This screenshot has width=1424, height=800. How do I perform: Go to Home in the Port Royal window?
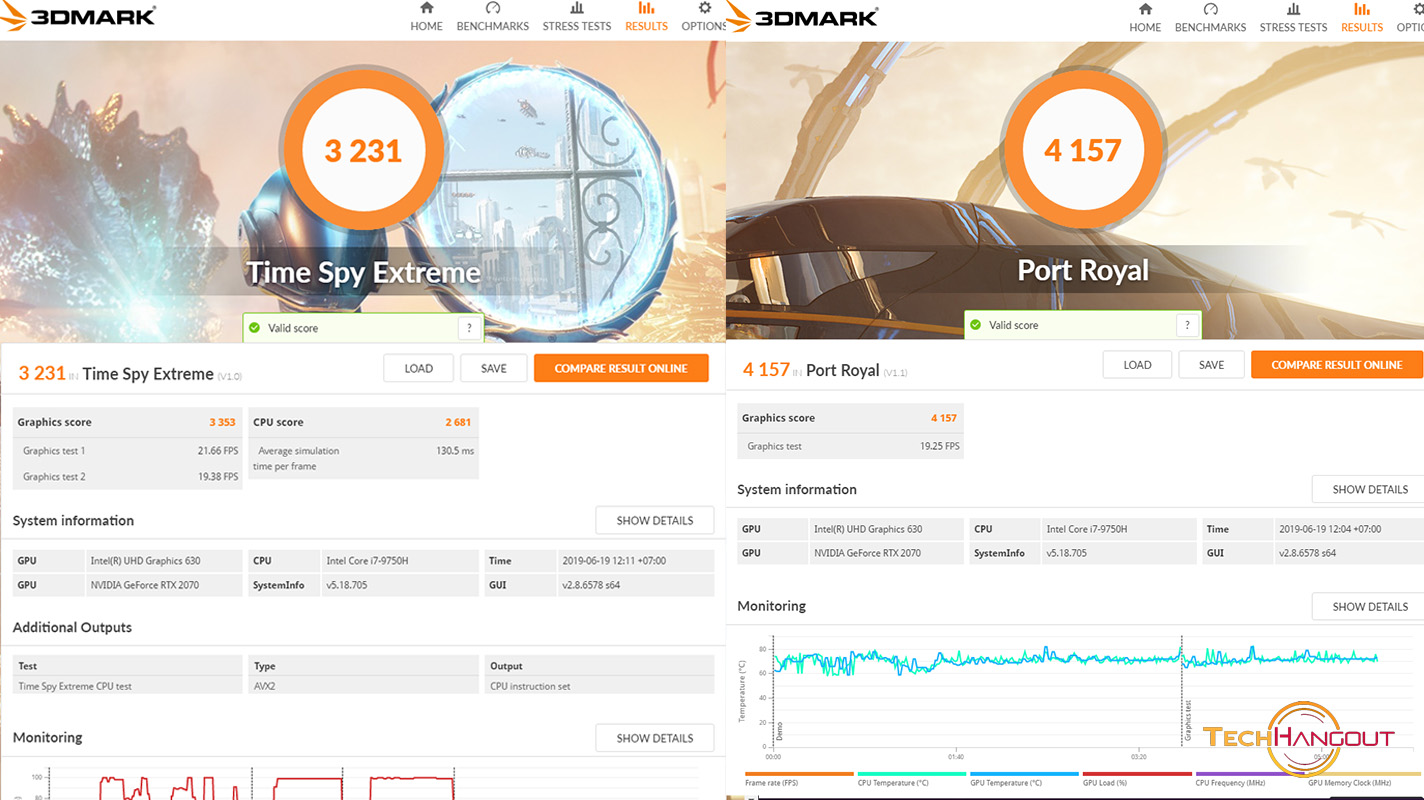pos(1145,18)
